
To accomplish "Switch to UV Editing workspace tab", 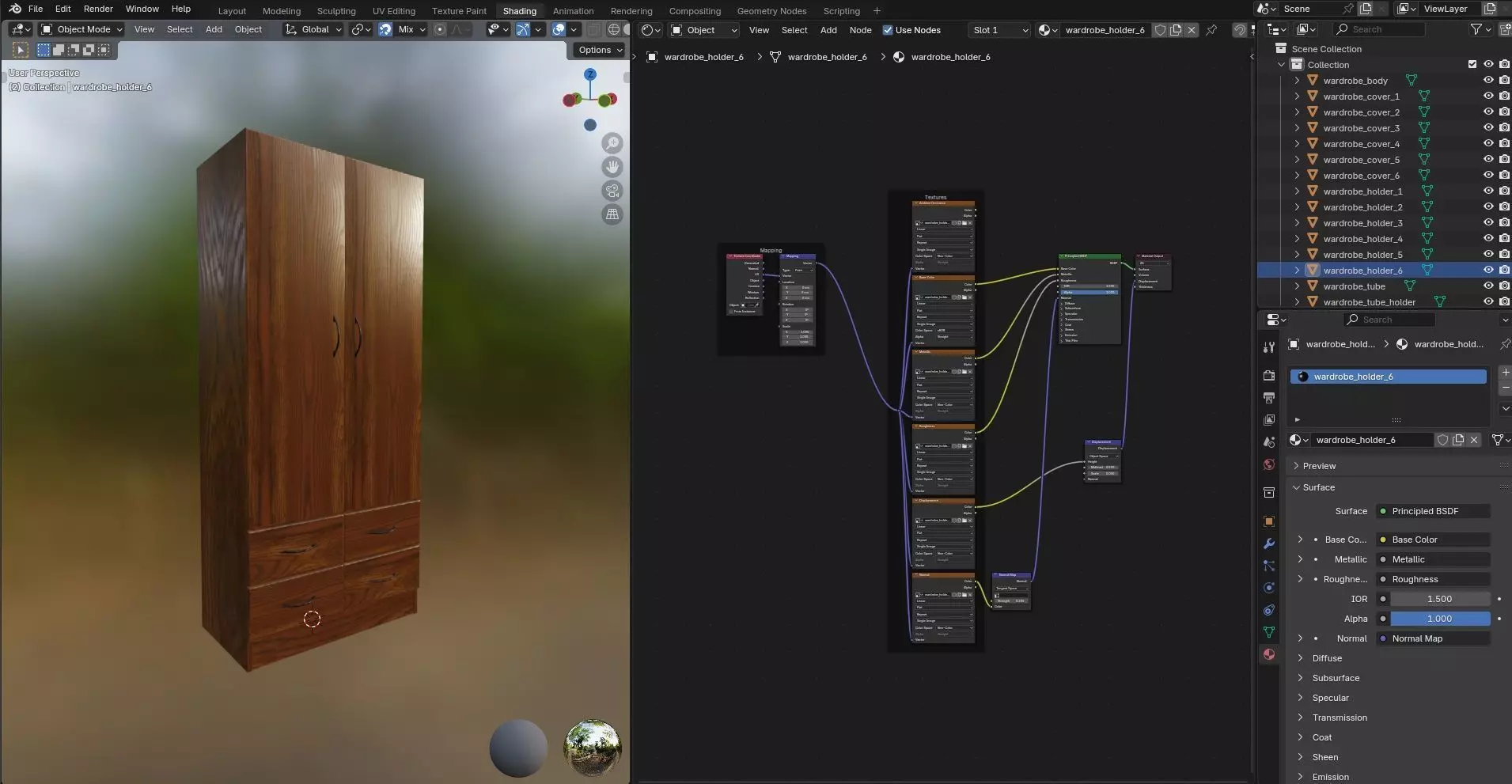I will pos(394,11).
